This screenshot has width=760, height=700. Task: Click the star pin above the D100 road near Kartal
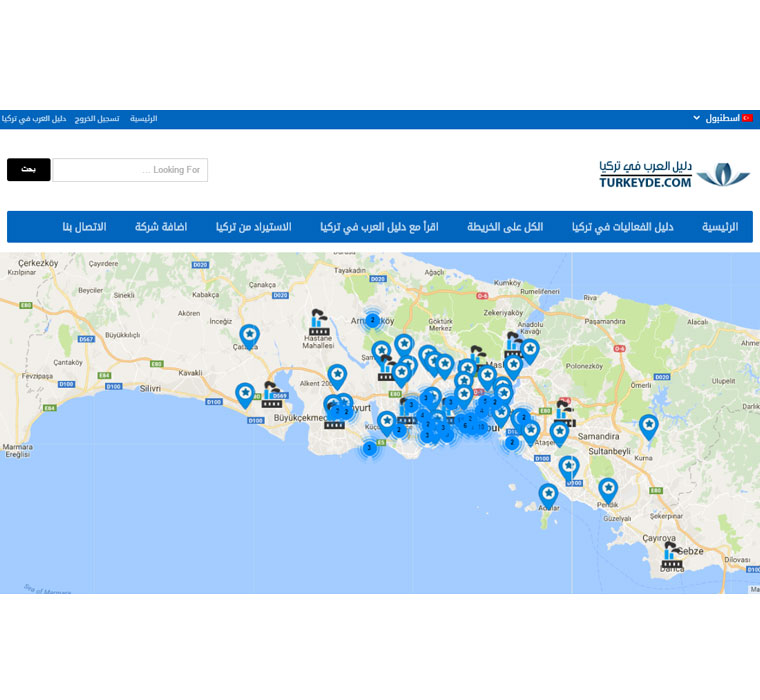pyautogui.click(x=569, y=468)
